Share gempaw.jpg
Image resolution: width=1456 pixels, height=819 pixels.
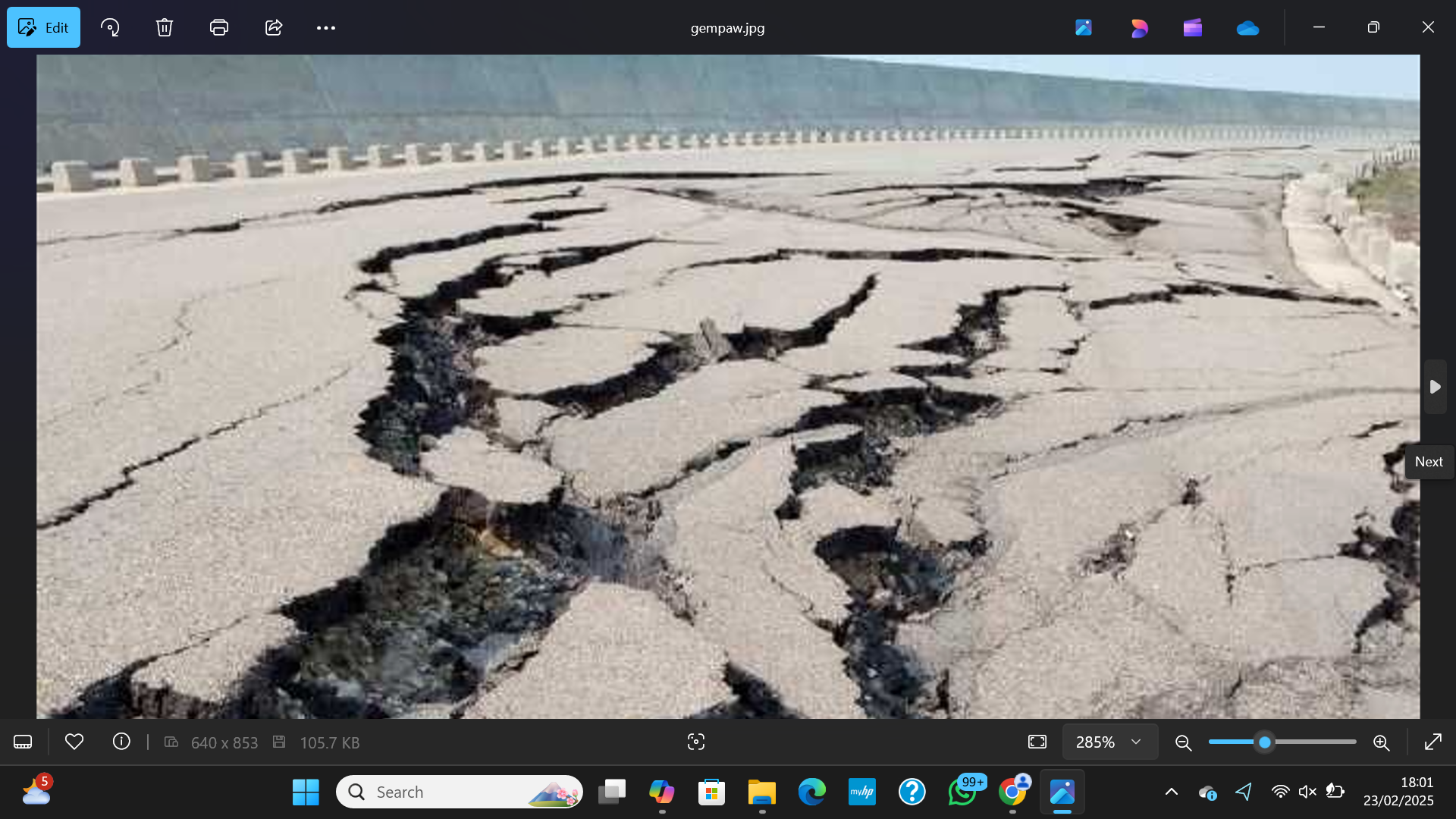coord(273,27)
